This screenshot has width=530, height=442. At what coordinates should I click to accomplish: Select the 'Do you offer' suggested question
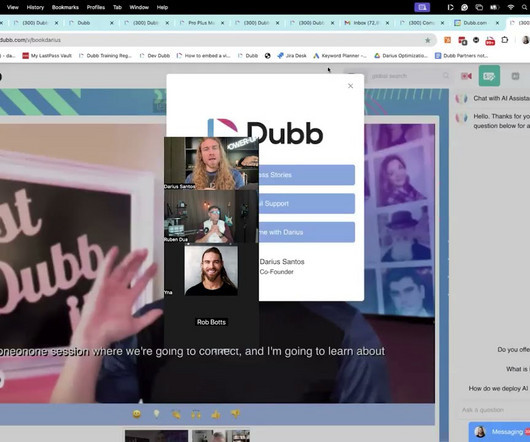(x=513, y=349)
